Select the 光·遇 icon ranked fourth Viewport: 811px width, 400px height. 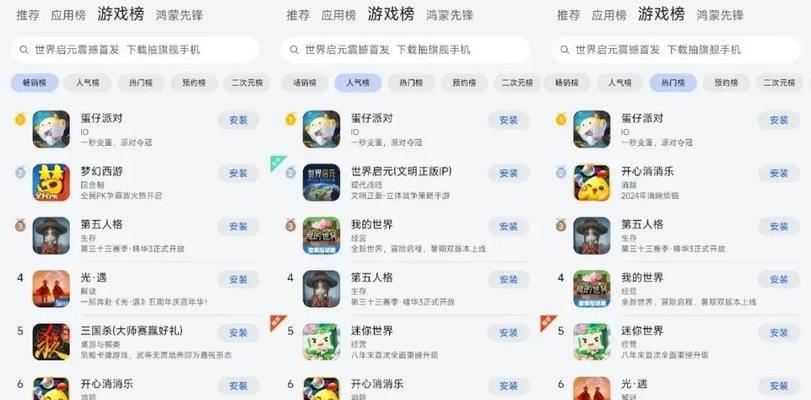[51, 289]
